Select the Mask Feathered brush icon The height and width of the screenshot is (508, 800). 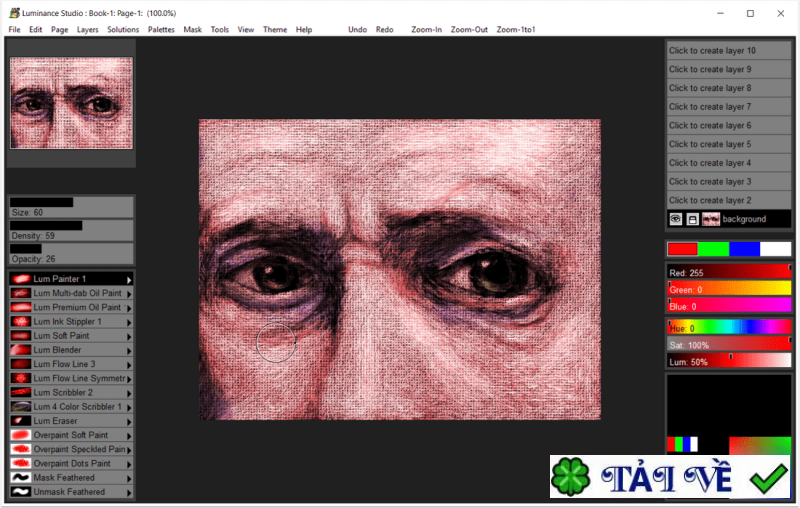21,478
